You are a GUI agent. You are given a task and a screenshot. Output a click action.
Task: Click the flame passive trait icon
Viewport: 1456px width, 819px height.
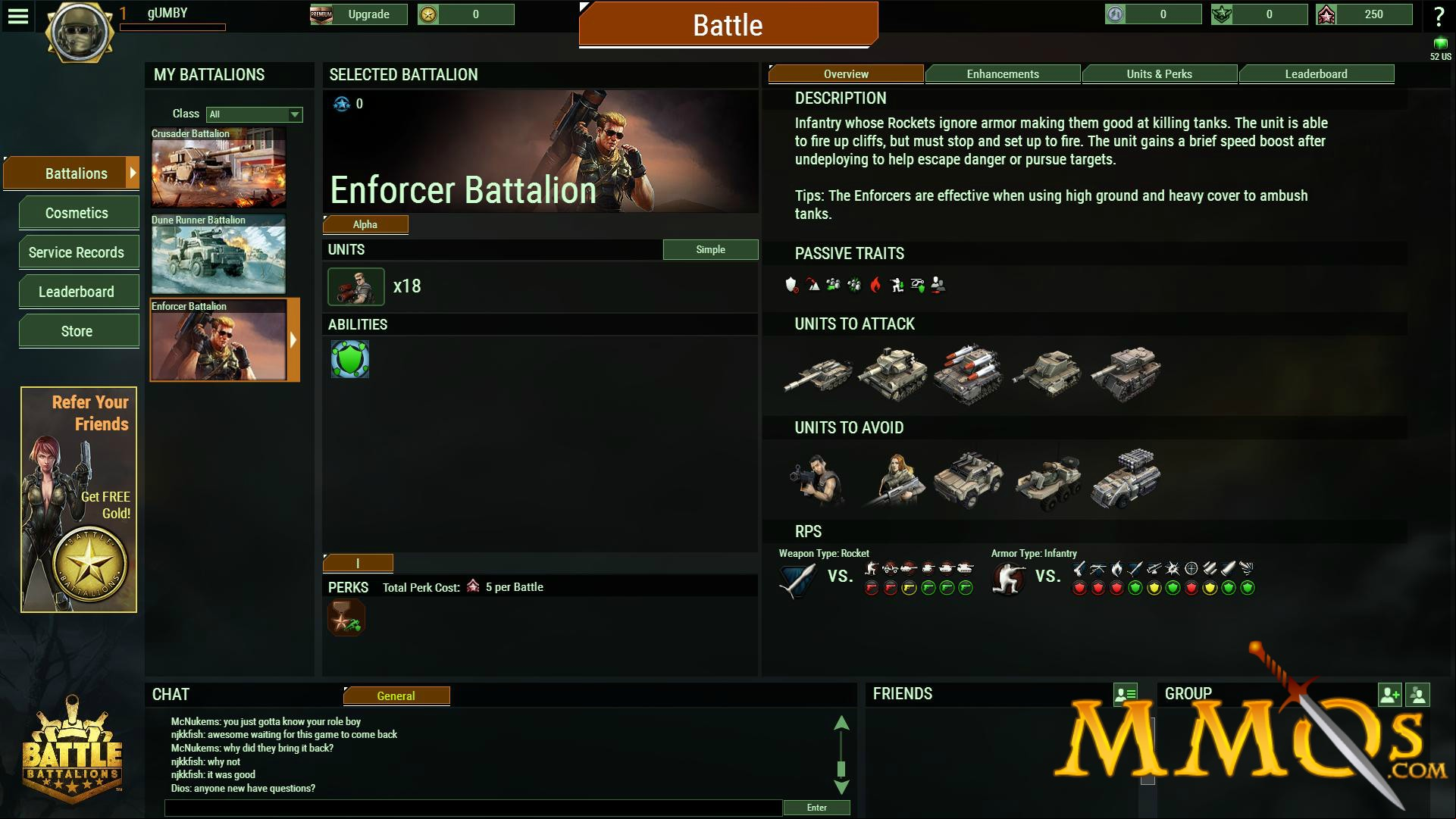click(x=875, y=285)
